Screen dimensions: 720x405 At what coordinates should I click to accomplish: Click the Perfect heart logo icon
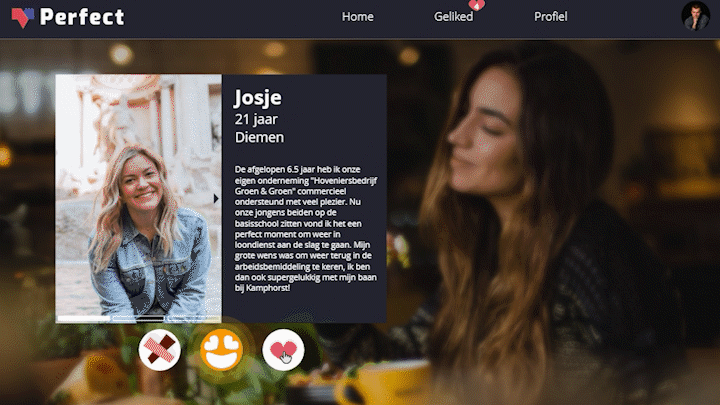click(23, 17)
